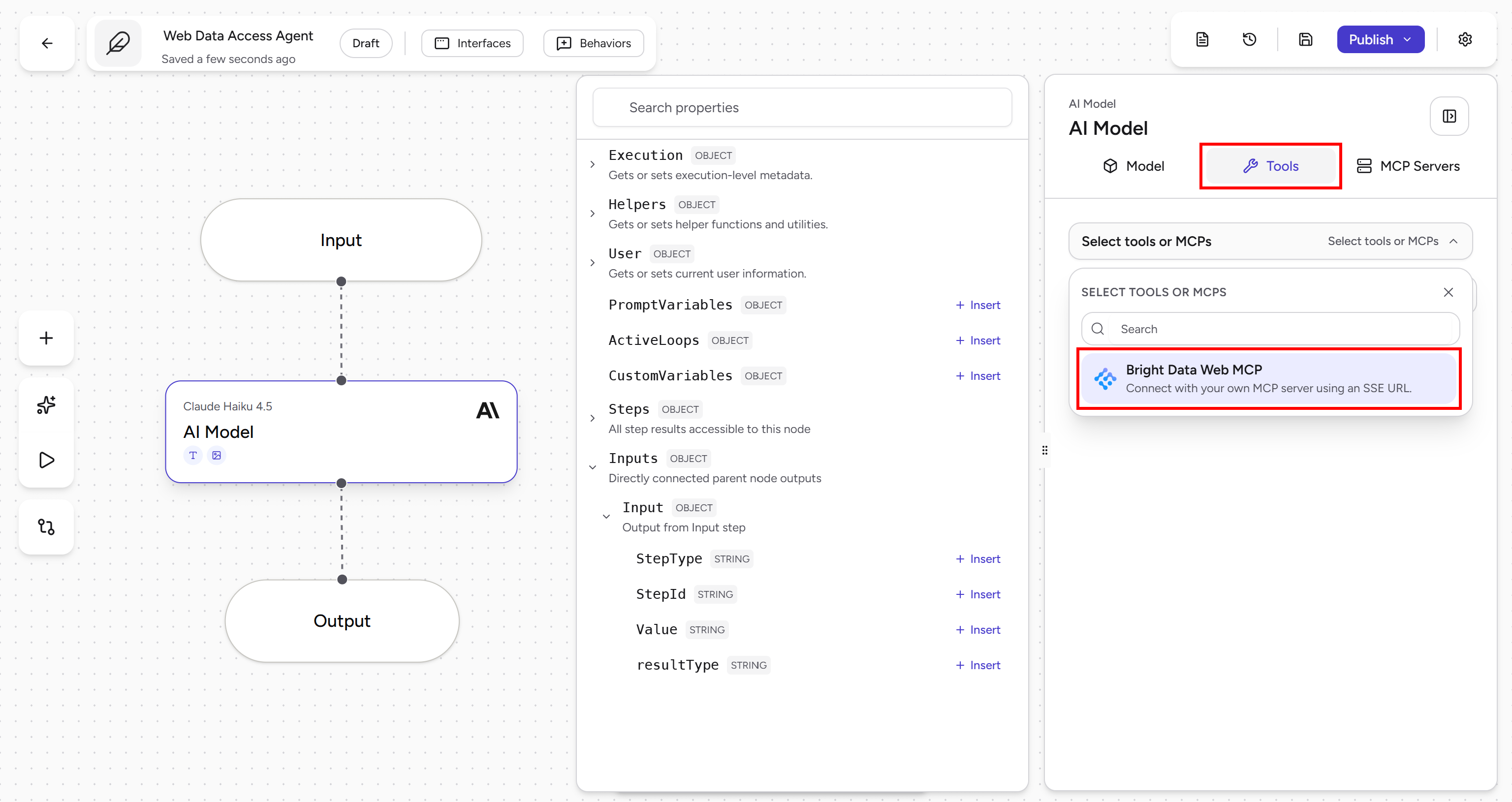Click the search magnifier icon in tools popup
Image resolution: width=1512 pixels, height=802 pixels.
click(1098, 329)
